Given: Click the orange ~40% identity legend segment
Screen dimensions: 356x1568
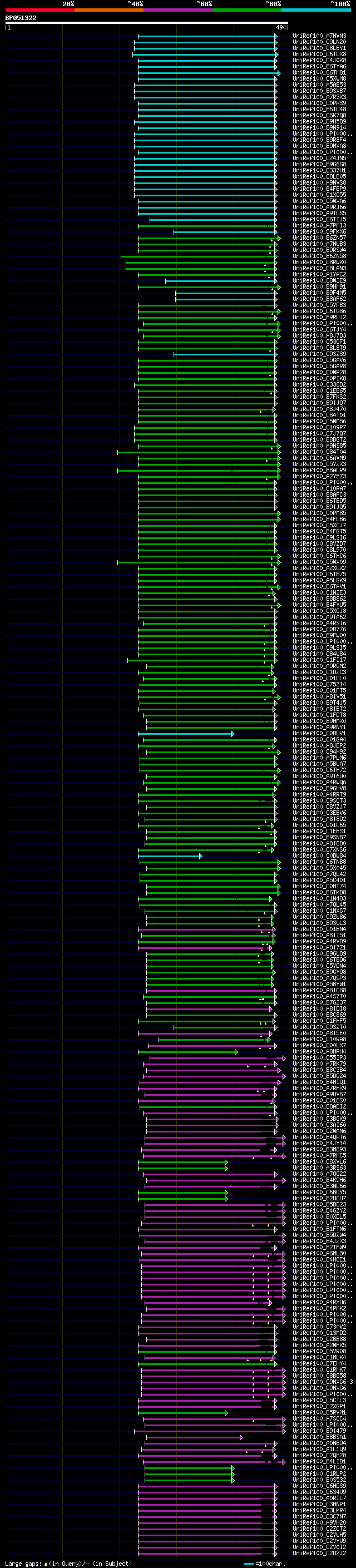Looking at the screenshot, I should [x=109, y=10].
